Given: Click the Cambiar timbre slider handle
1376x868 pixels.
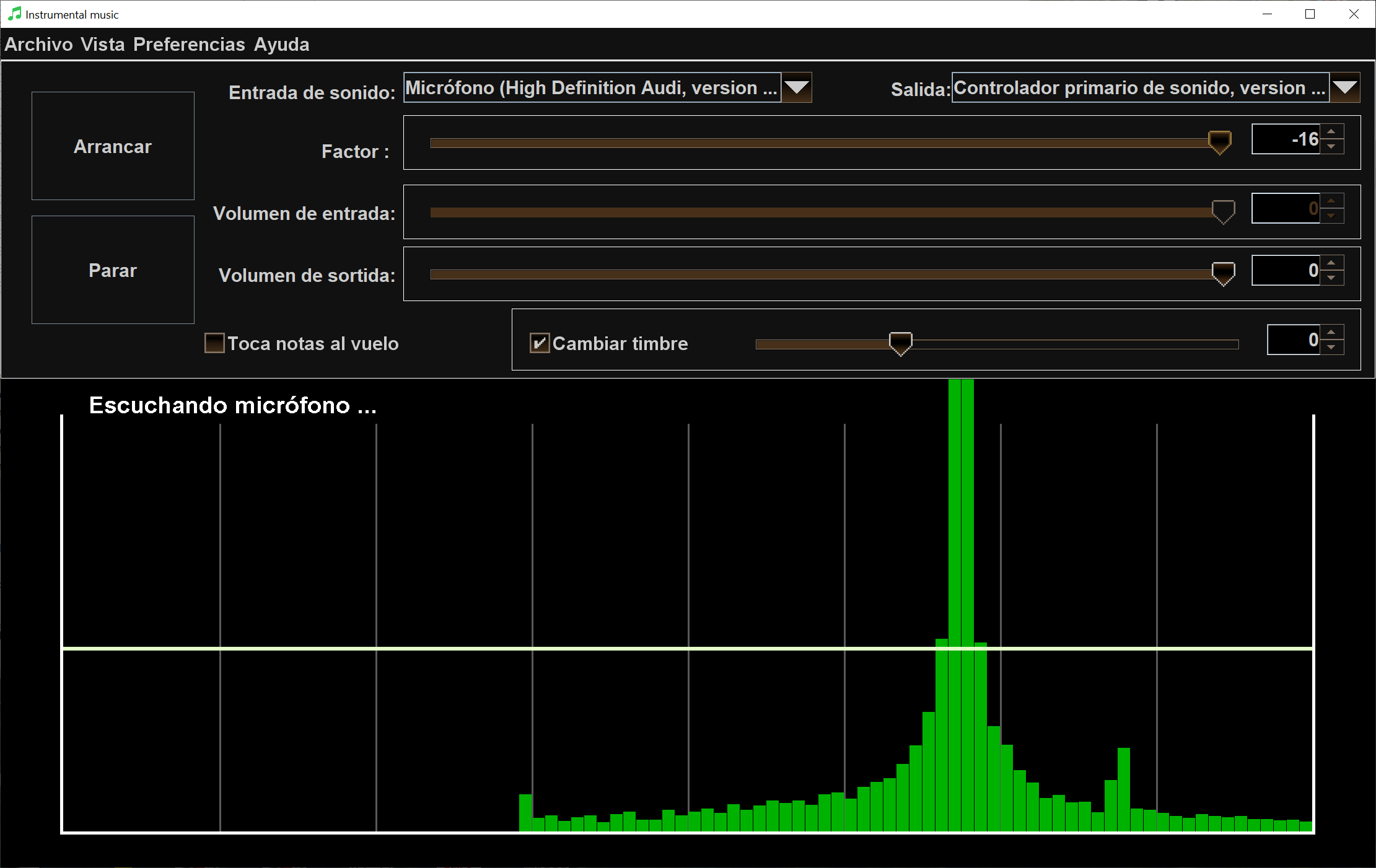Looking at the screenshot, I should 900,343.
